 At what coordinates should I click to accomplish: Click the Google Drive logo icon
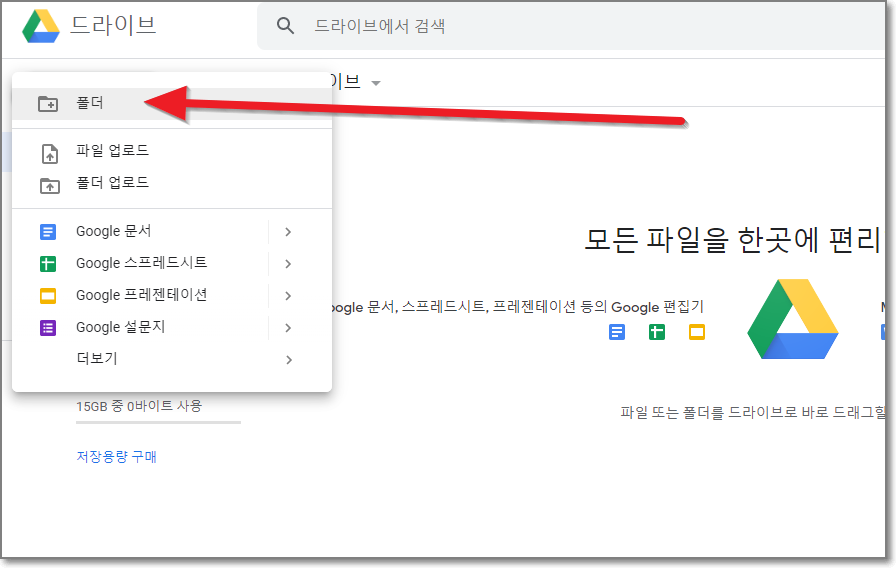pos(41,26)
